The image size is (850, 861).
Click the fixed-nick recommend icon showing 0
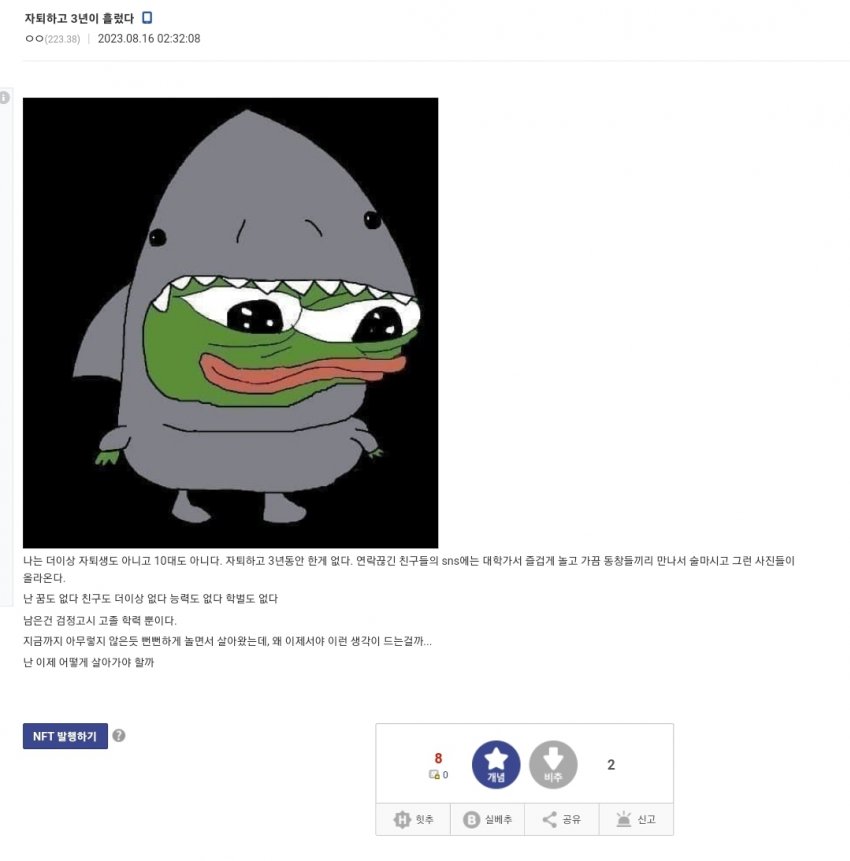point(438,775)
